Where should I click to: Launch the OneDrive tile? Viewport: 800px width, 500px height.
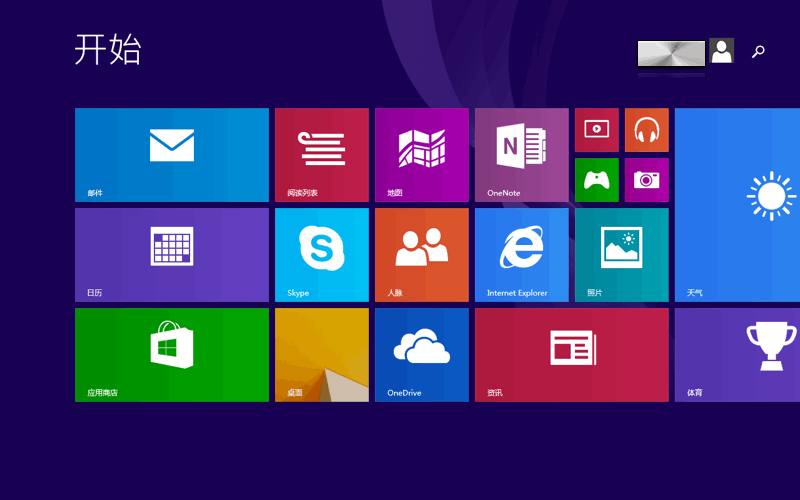click(x=422, y=355)
